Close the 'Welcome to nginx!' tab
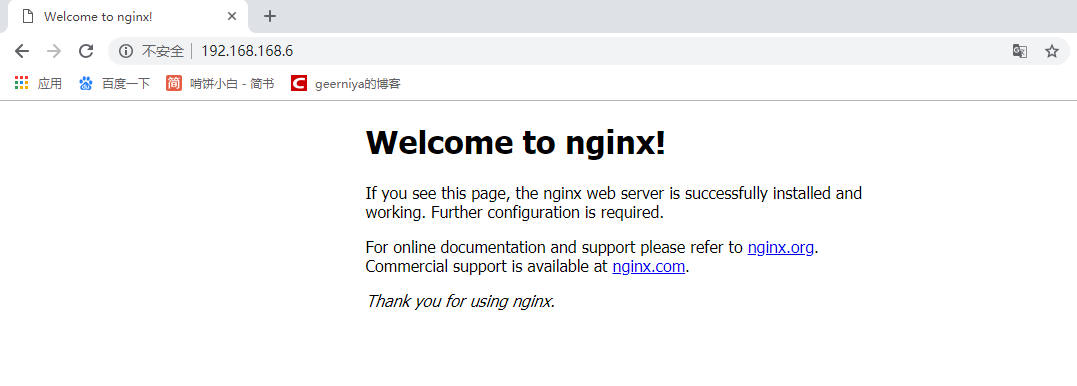 click(x=232, y=16)
